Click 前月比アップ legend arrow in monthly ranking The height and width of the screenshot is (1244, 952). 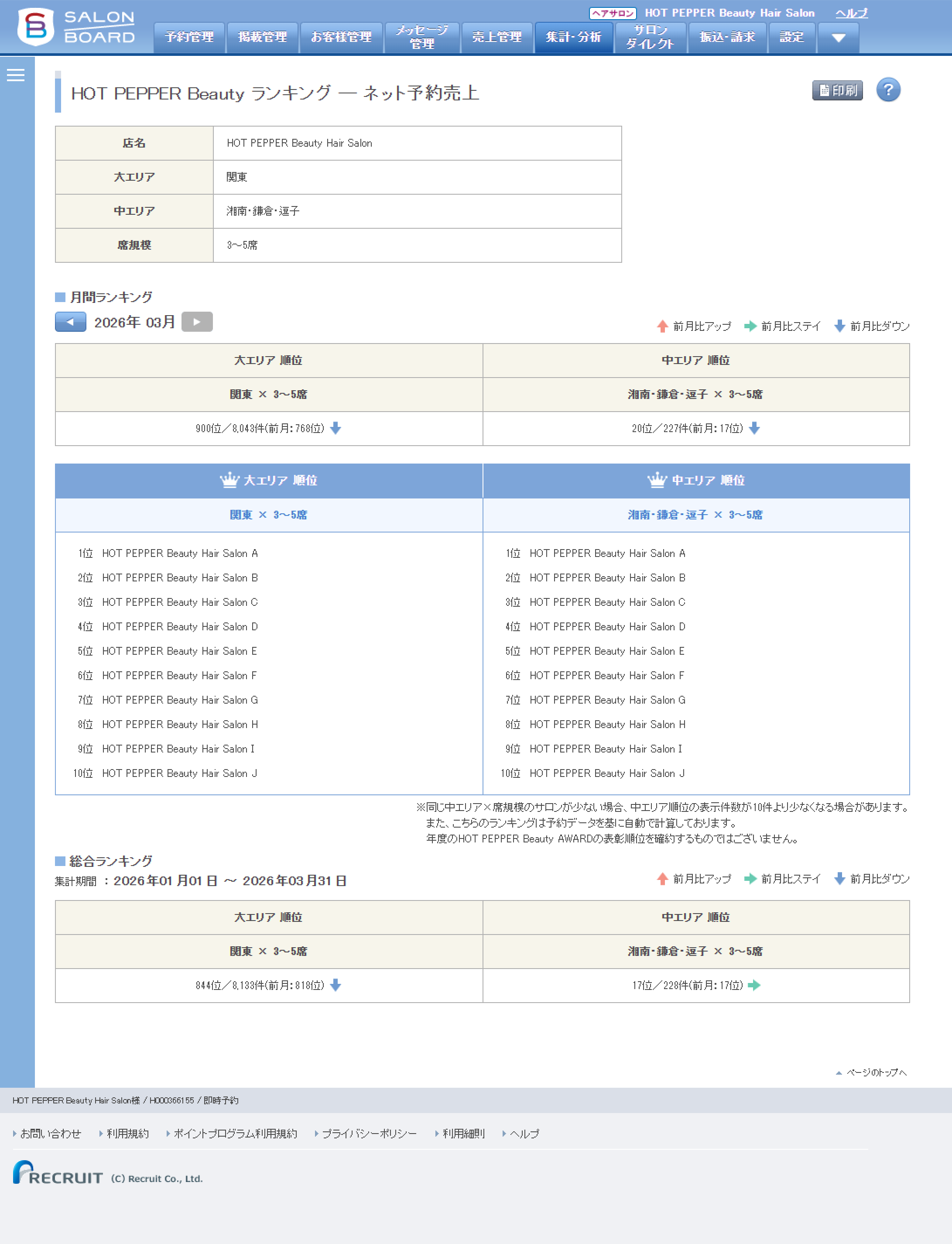(x=662, y=326)
